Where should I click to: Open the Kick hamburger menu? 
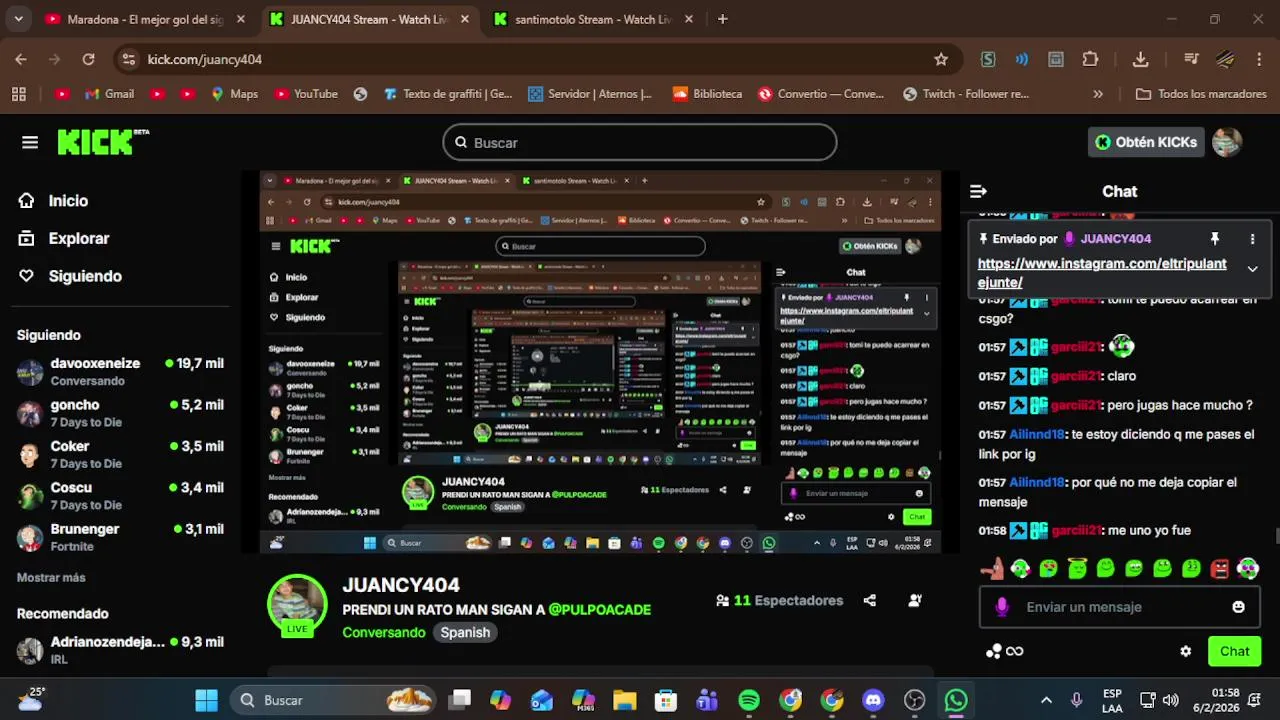30,143
